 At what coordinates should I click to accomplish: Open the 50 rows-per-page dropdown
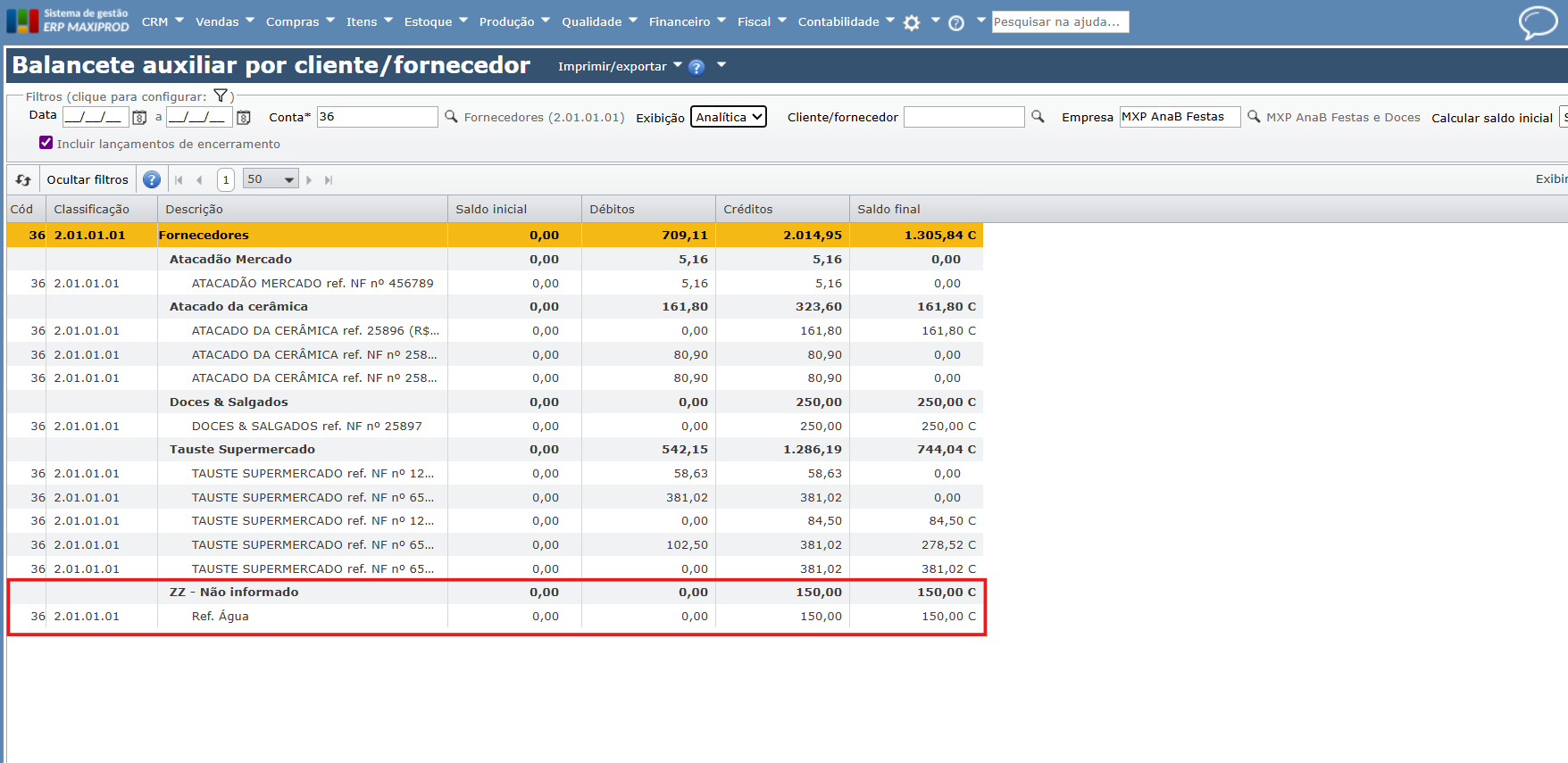(271, 179)
